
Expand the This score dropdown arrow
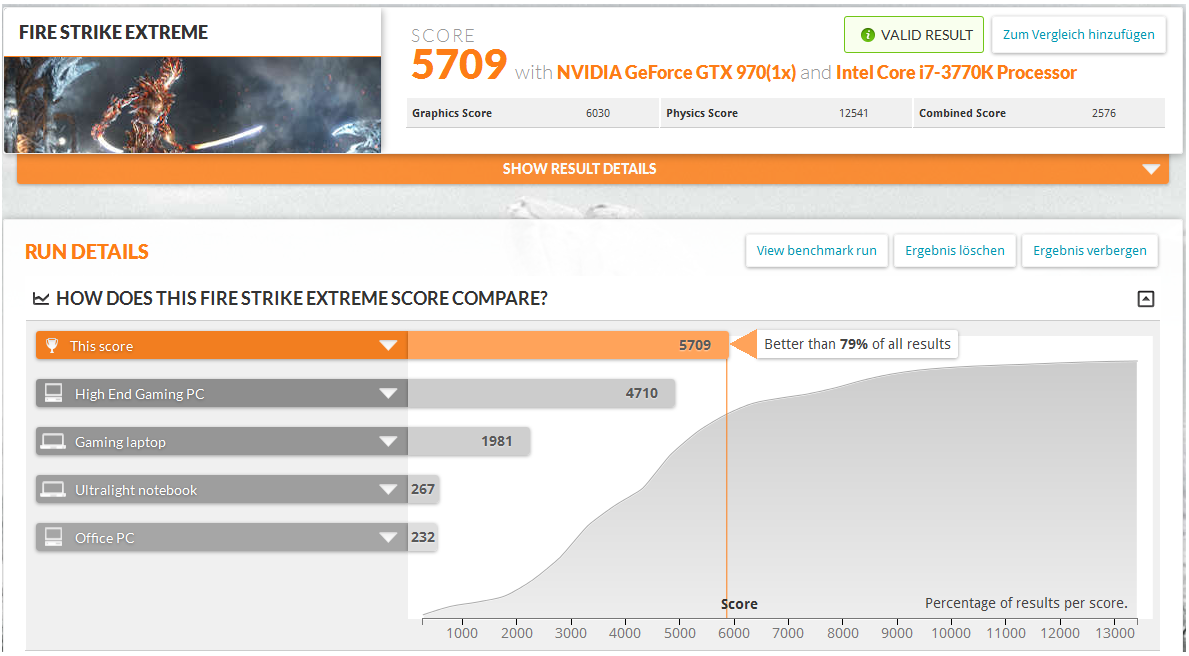pyautogui.click(x=388, y=346)
